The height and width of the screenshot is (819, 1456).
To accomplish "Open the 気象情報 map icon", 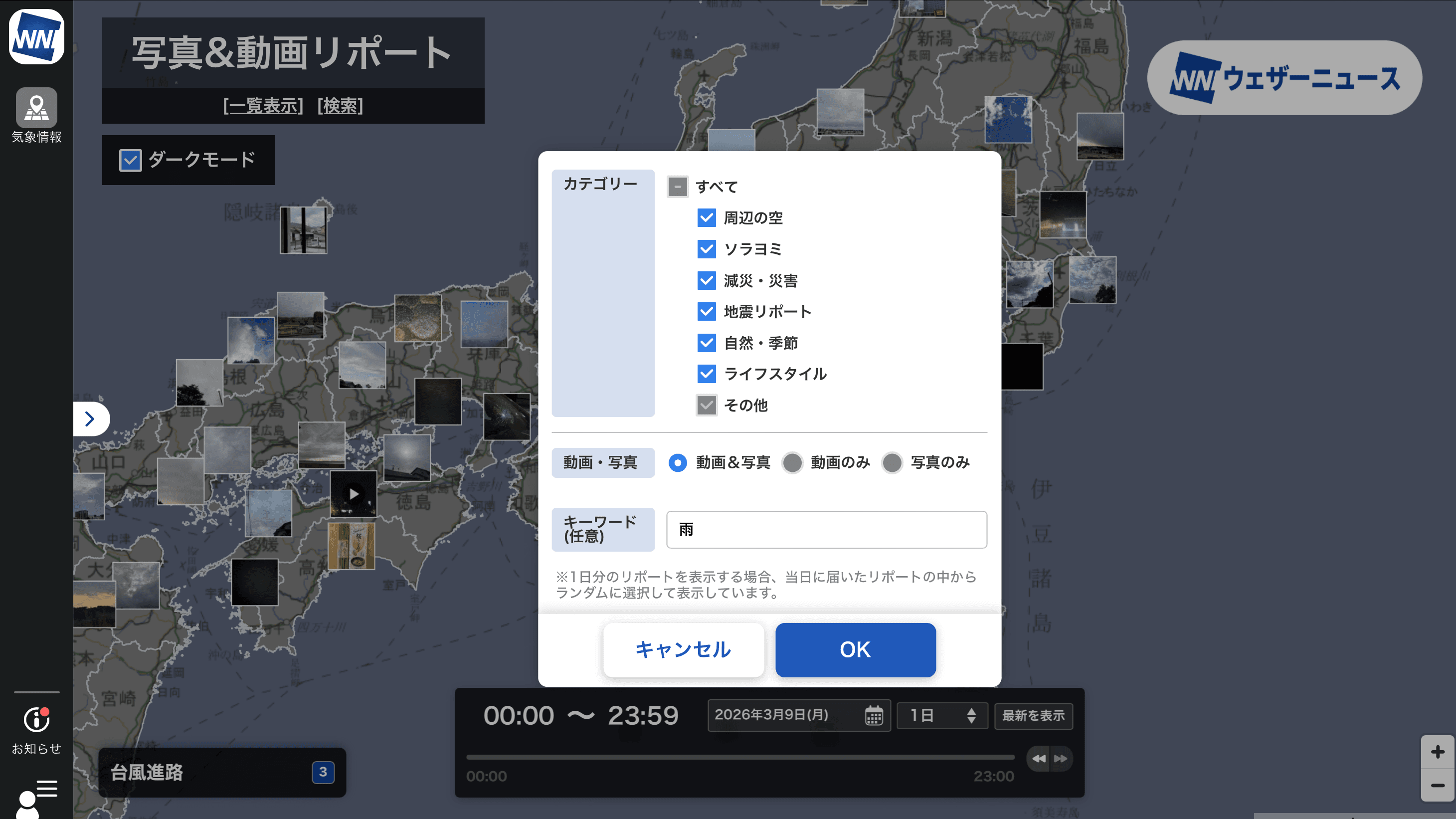I will tap(36, 107).
